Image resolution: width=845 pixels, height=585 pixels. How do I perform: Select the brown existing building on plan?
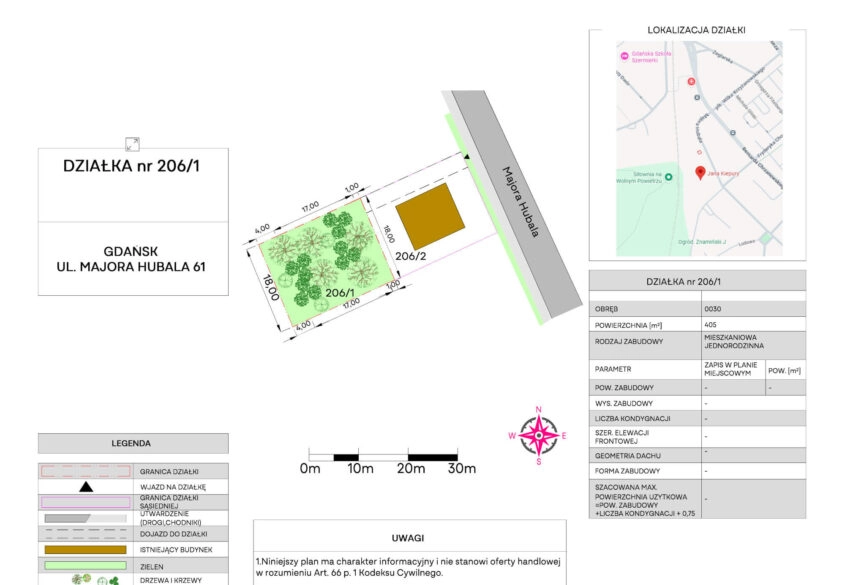click(x=430, y=217)
